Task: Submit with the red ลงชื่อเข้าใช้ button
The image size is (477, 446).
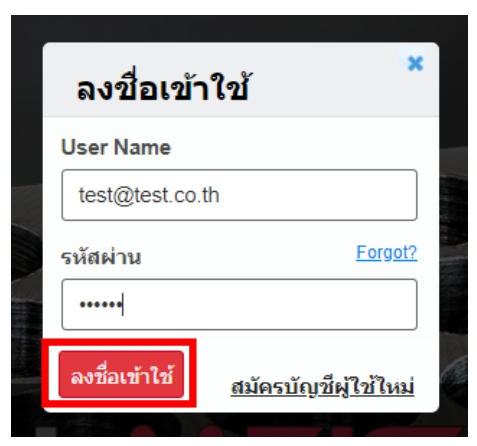Action: (x=121, y=374)
